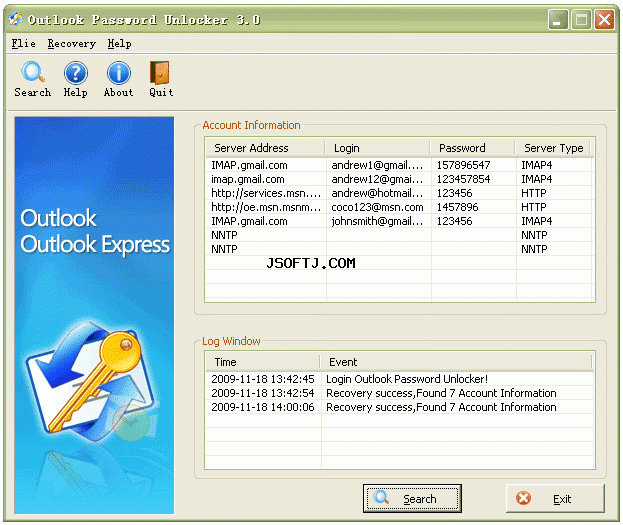Open the Recovery menu
The width and height of the screenshot is (623, 525).
72,43
